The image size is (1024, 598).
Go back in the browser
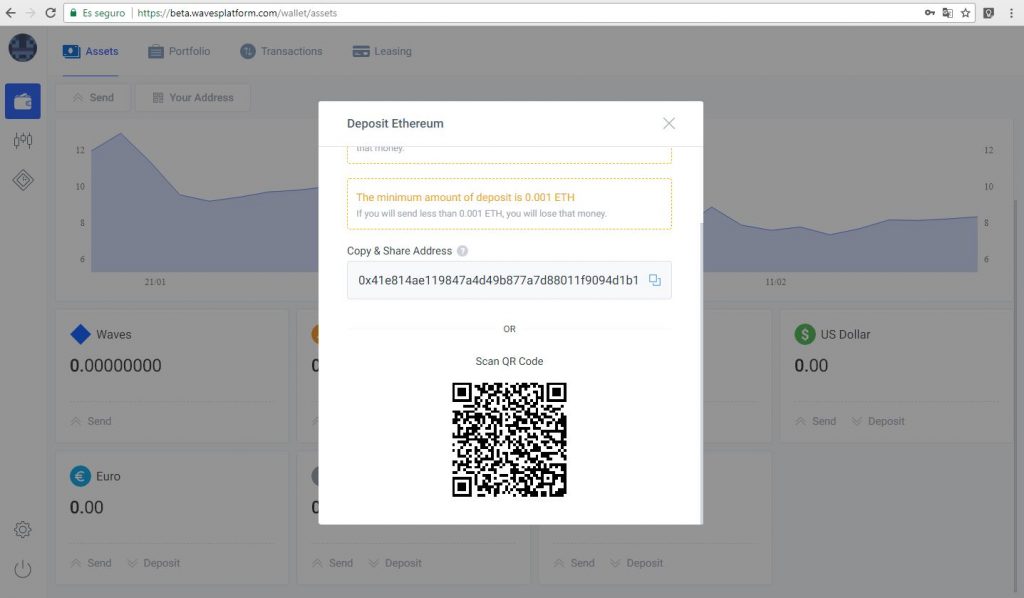[x=10, y=13]
